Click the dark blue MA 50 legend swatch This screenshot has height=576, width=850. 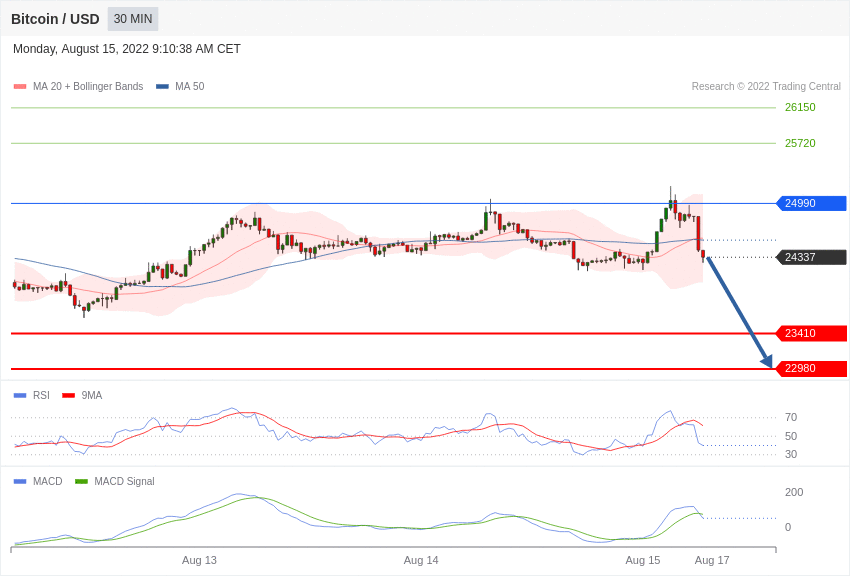162,86
